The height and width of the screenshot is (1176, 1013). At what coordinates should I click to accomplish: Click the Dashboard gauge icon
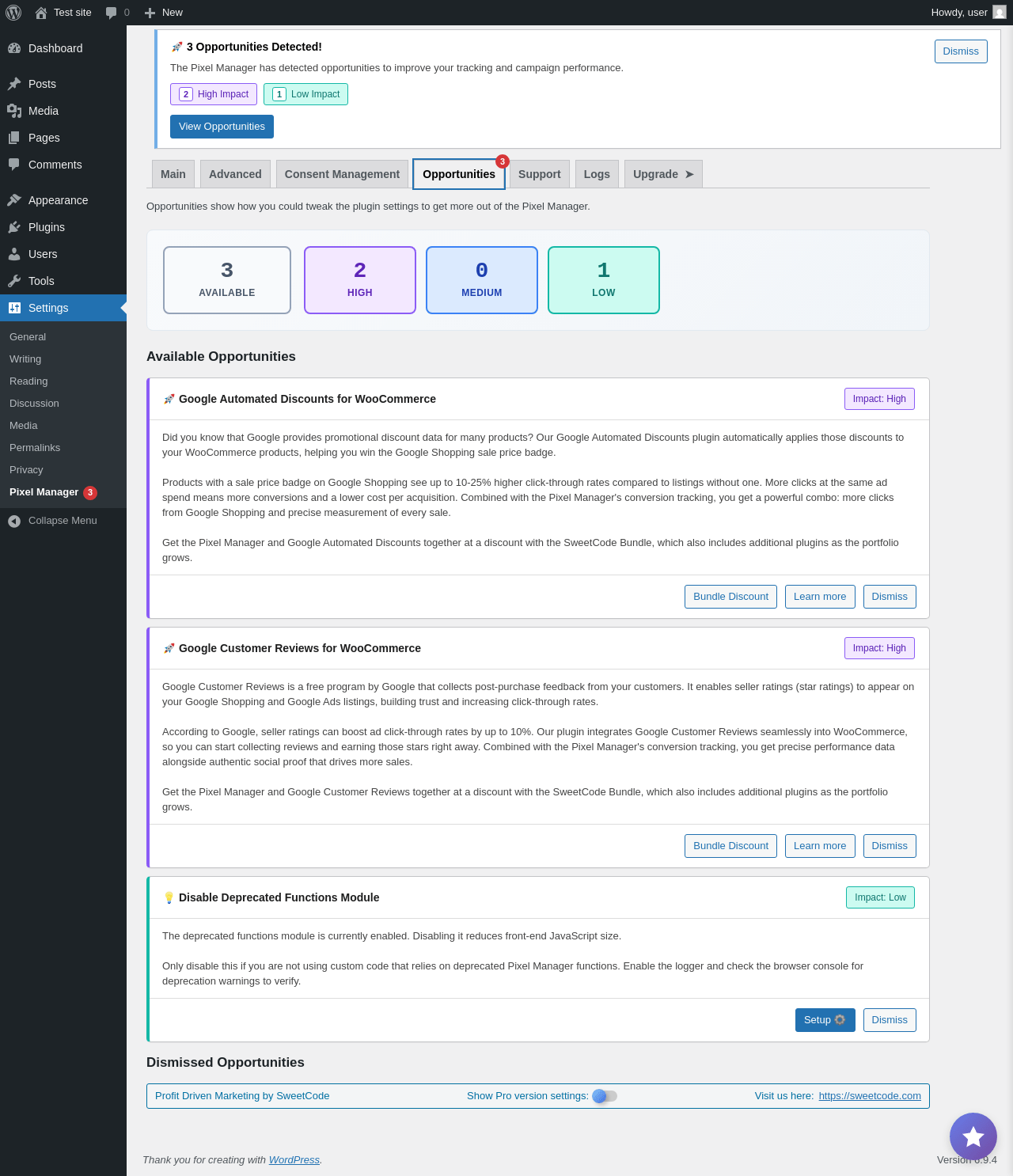tap(14, 48)
